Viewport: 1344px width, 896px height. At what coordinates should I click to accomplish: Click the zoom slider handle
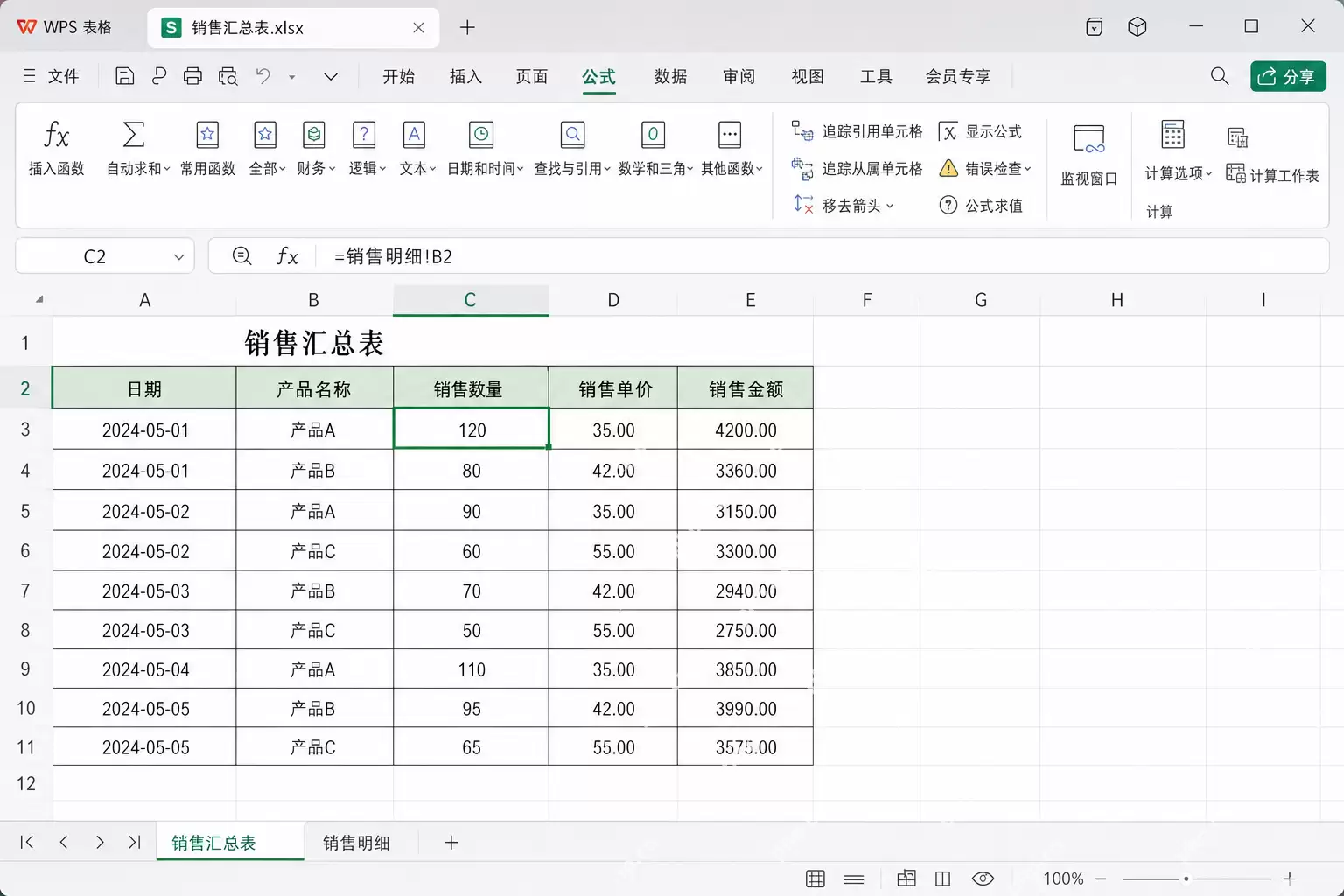pyautogui.click(x=1186, y=878)
